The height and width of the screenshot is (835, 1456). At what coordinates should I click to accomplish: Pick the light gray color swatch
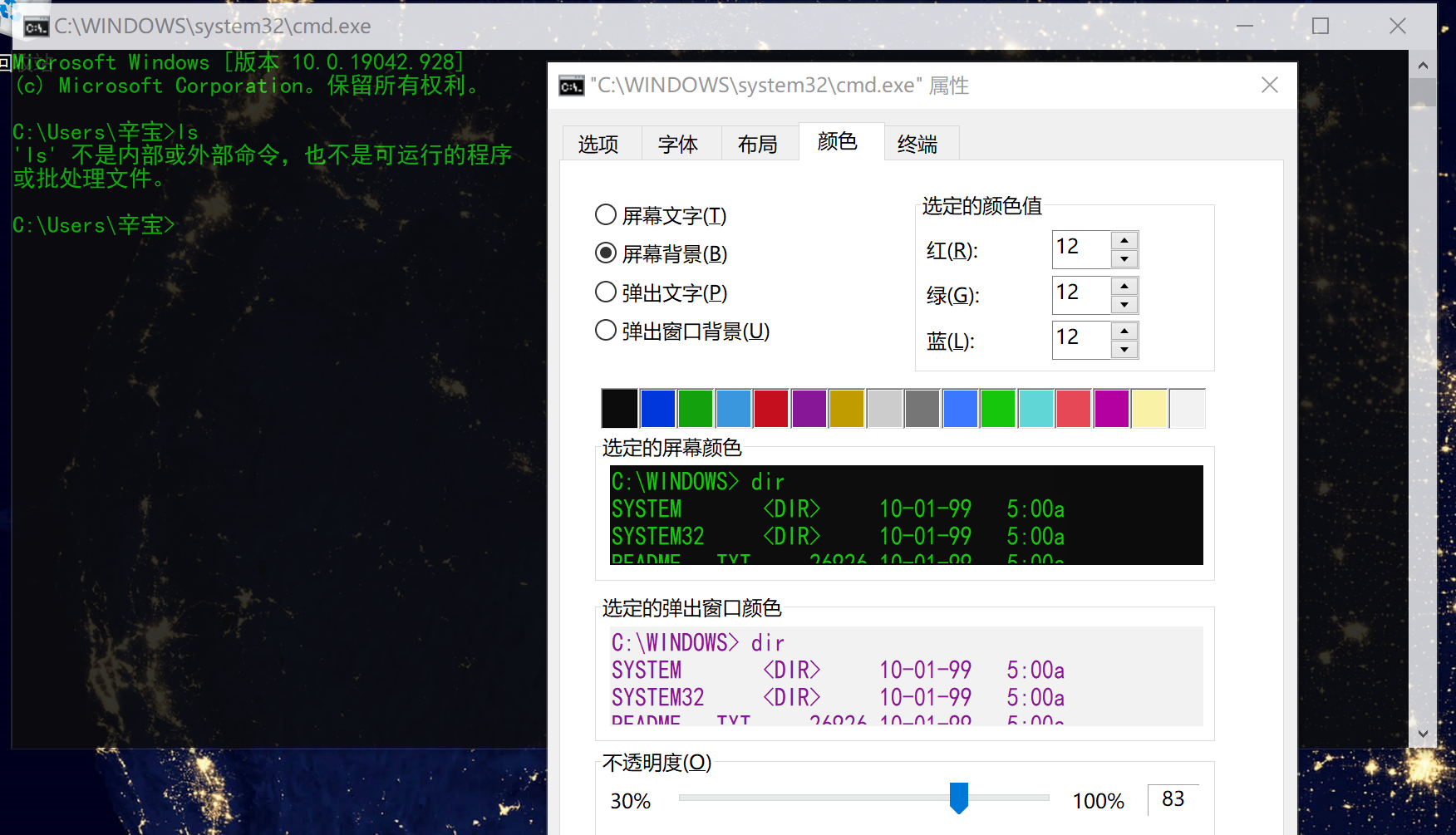click(x=885, y=408)
